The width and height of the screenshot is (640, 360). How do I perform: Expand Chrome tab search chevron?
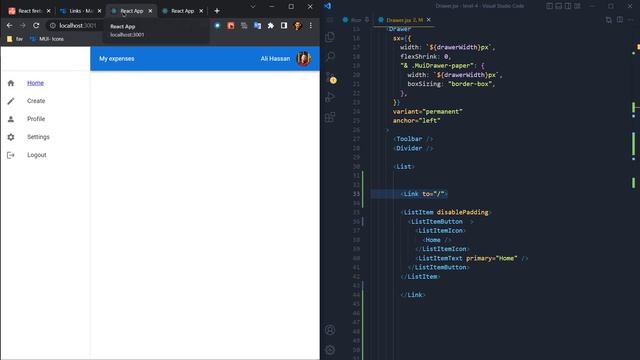point(253,7)
